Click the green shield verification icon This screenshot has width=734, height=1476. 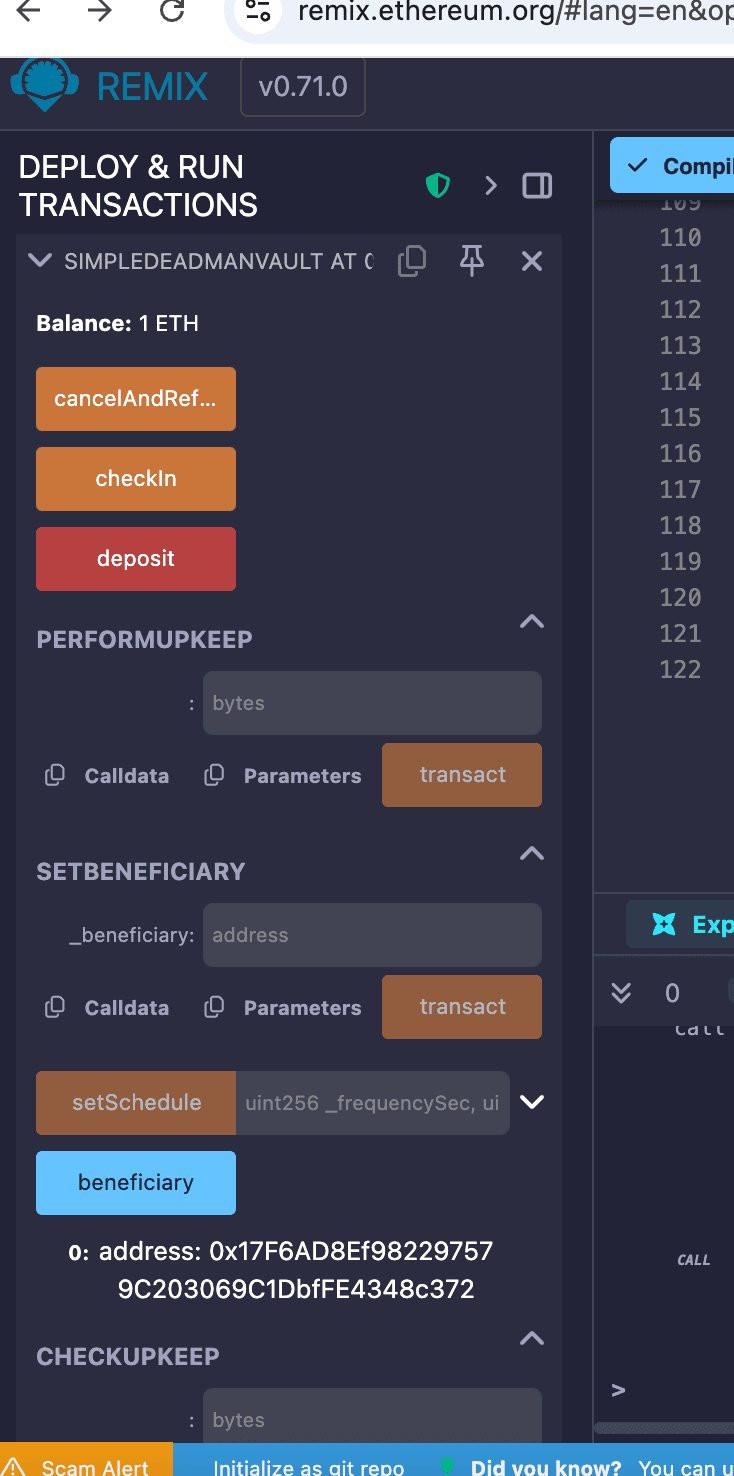click(438, 186)
